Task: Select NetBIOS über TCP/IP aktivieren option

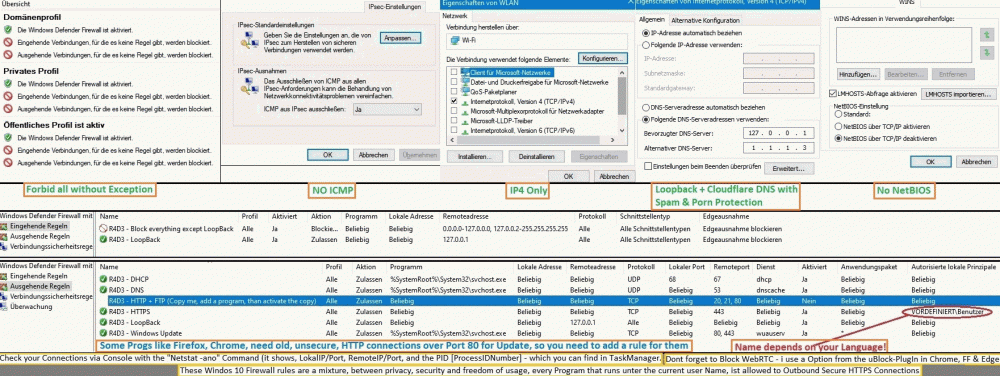Action: click(x=838, y=126)
